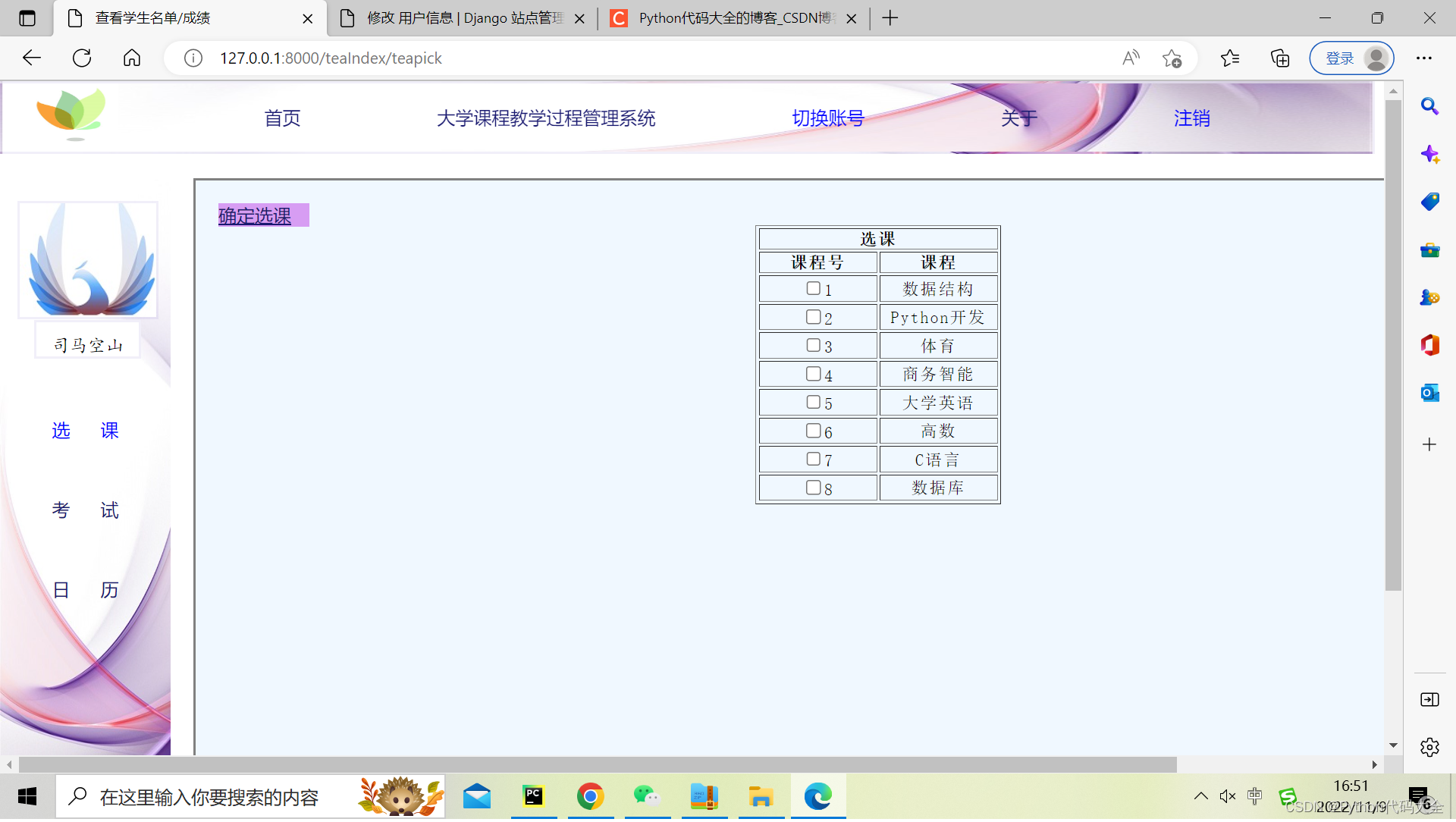
Task: Tick checkbox for course 2 Python开发
Action: pyautogui.click(x=813, y=317)
